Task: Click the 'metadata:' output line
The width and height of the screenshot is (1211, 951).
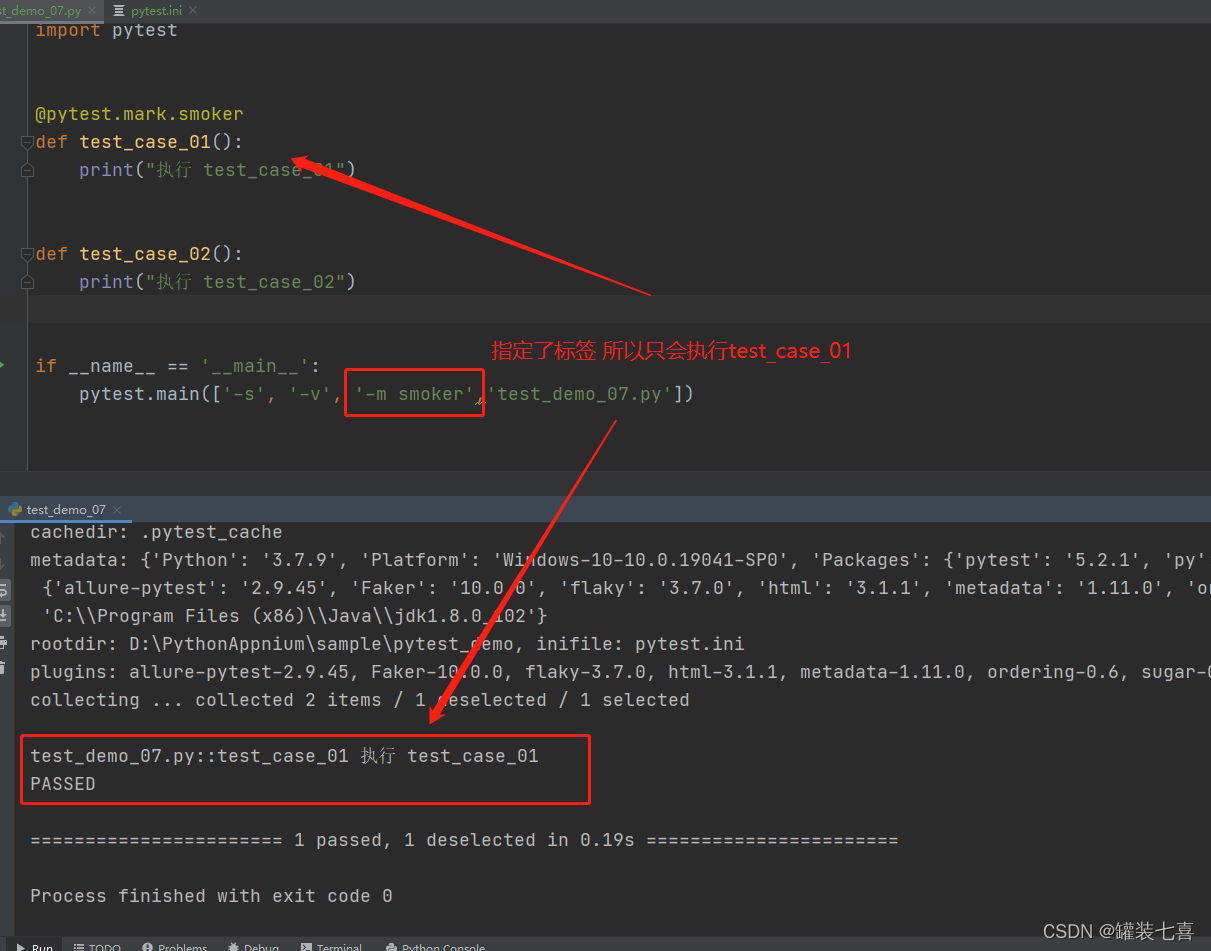Action: pos(620,560)
